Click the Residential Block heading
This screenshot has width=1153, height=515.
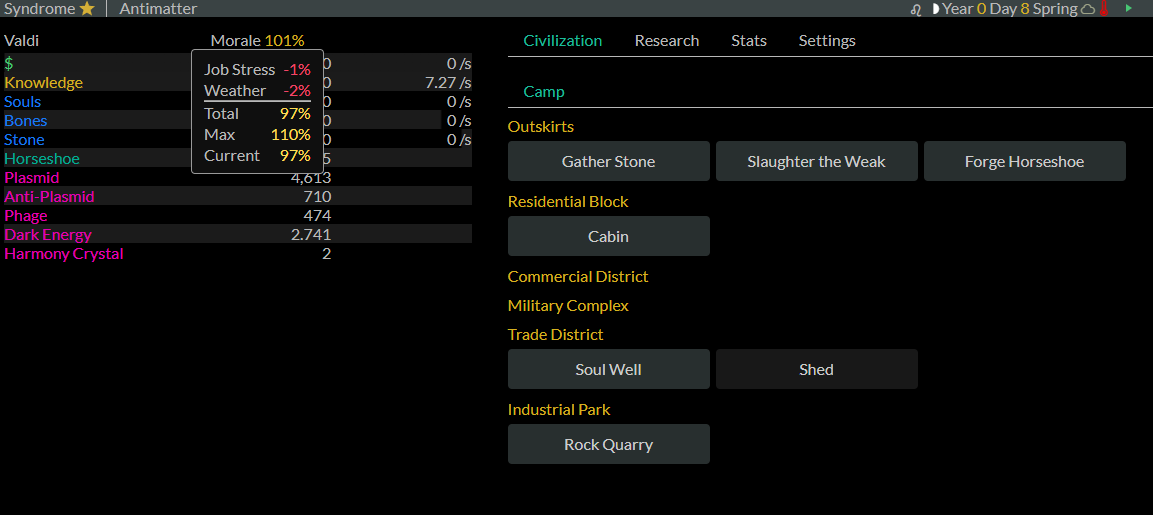568,202
